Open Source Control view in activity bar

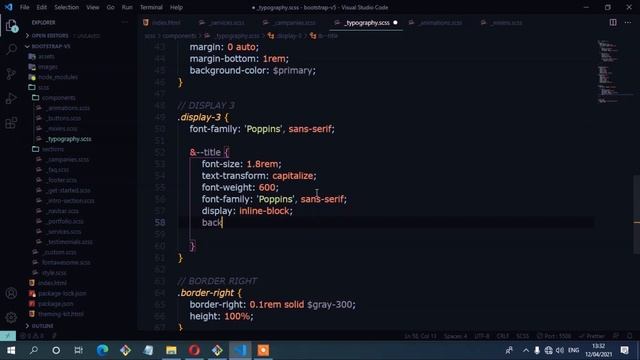(x=11, y=74)
